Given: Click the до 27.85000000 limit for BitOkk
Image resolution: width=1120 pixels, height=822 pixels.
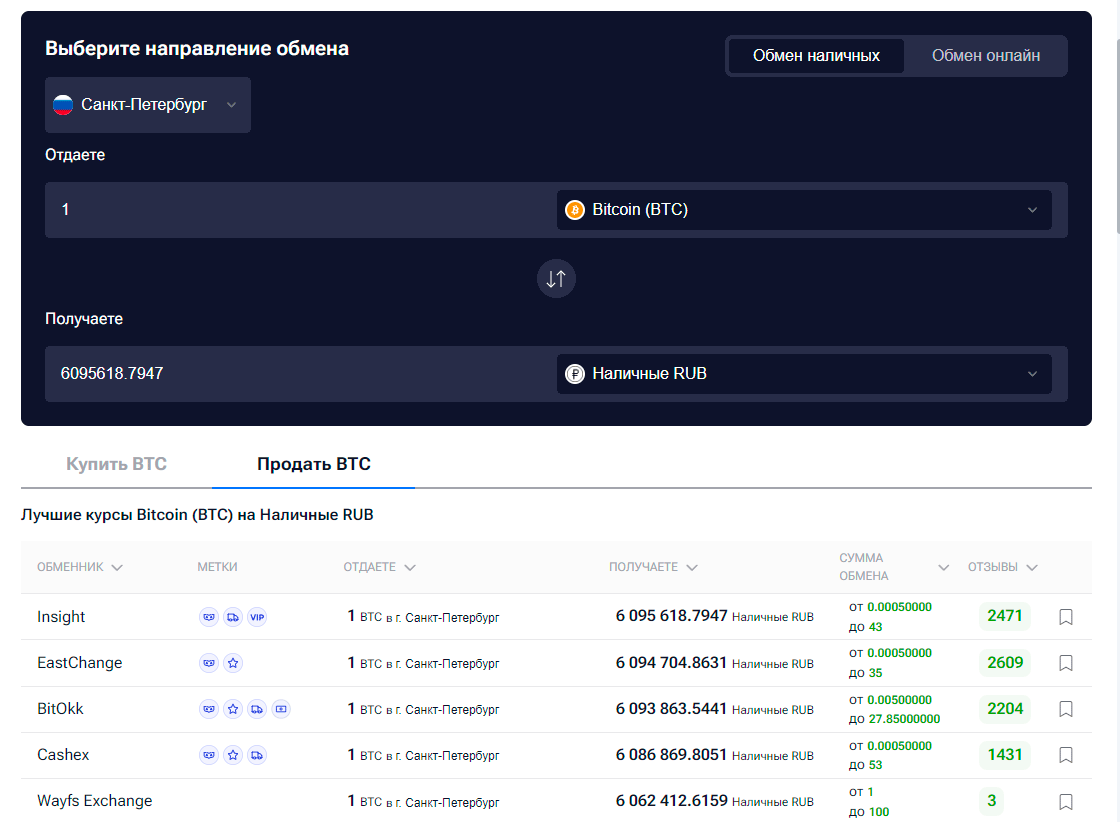Looking at the screenshot, I should click(894, 719).
